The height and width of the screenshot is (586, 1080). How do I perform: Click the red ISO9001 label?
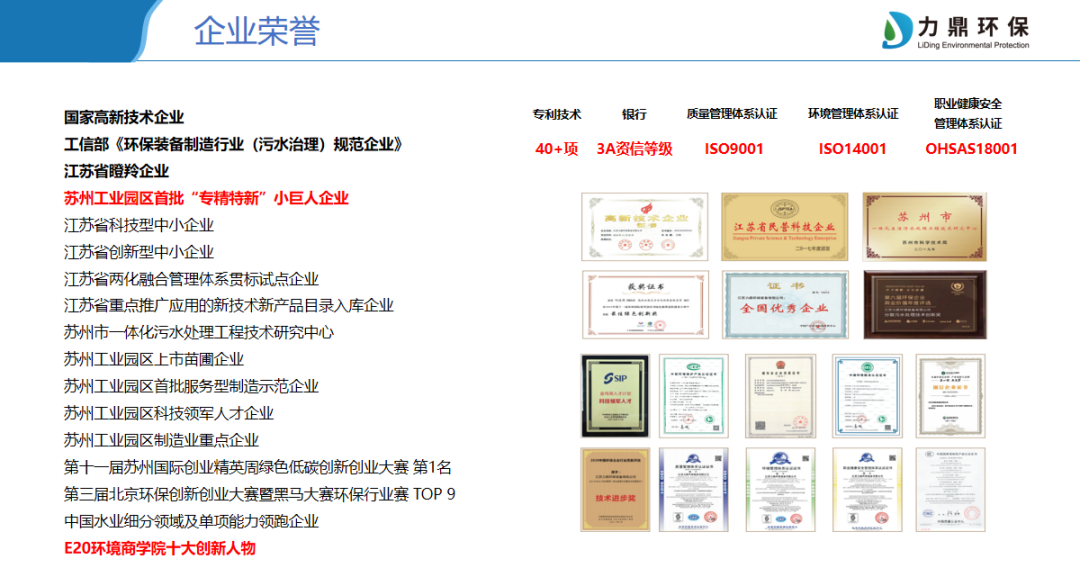tap(734, 149)
